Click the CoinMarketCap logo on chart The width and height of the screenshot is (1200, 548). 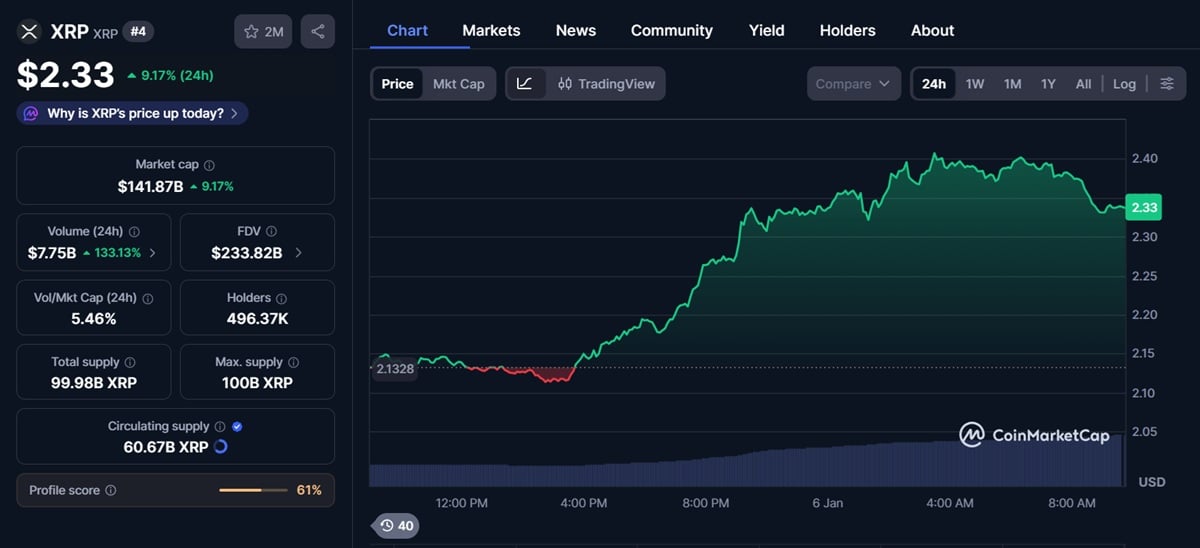pos(1034,435)
